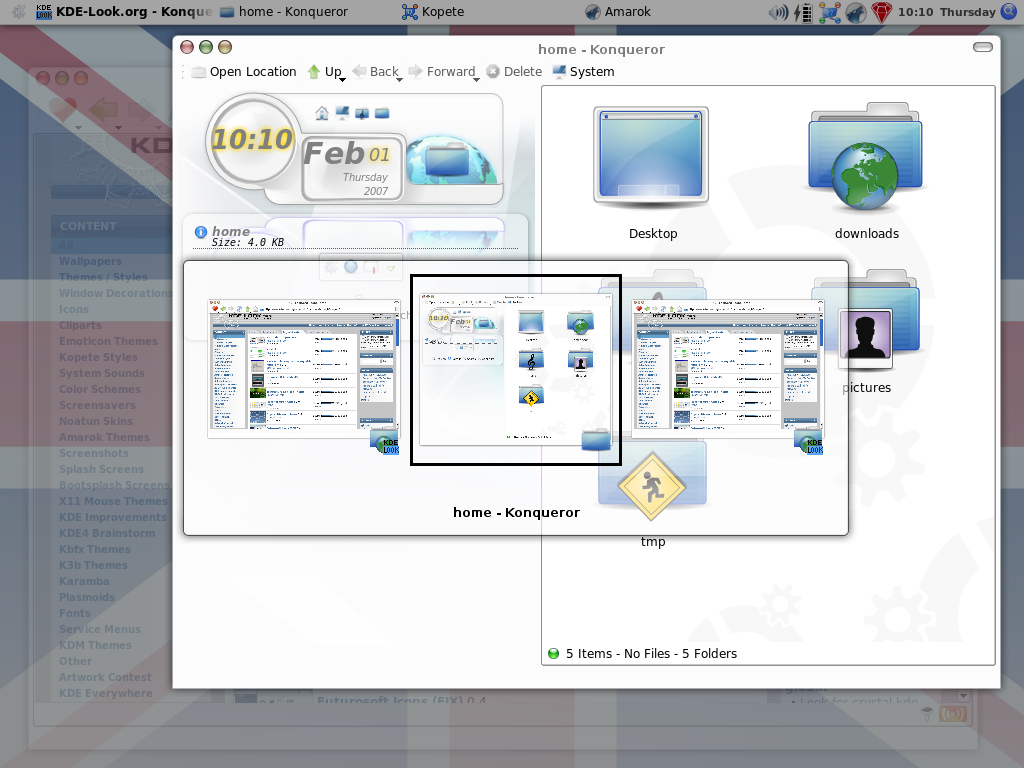The width and height of the screenshot is (1024, 768).
Task: Click the pill-shaped button in window title bar
Action: point(982,47)
